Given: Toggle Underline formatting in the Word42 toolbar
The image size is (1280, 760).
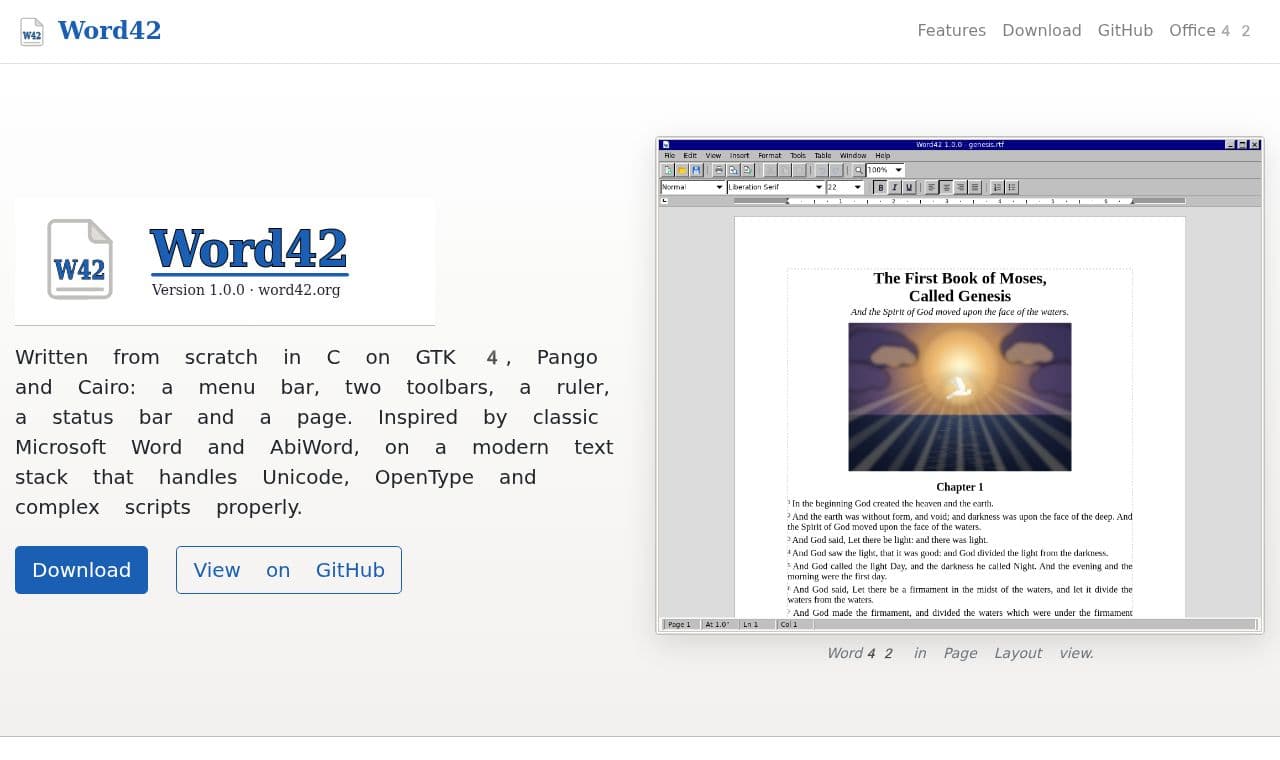Looking at the screenshot, I should (x=908, y=187).
